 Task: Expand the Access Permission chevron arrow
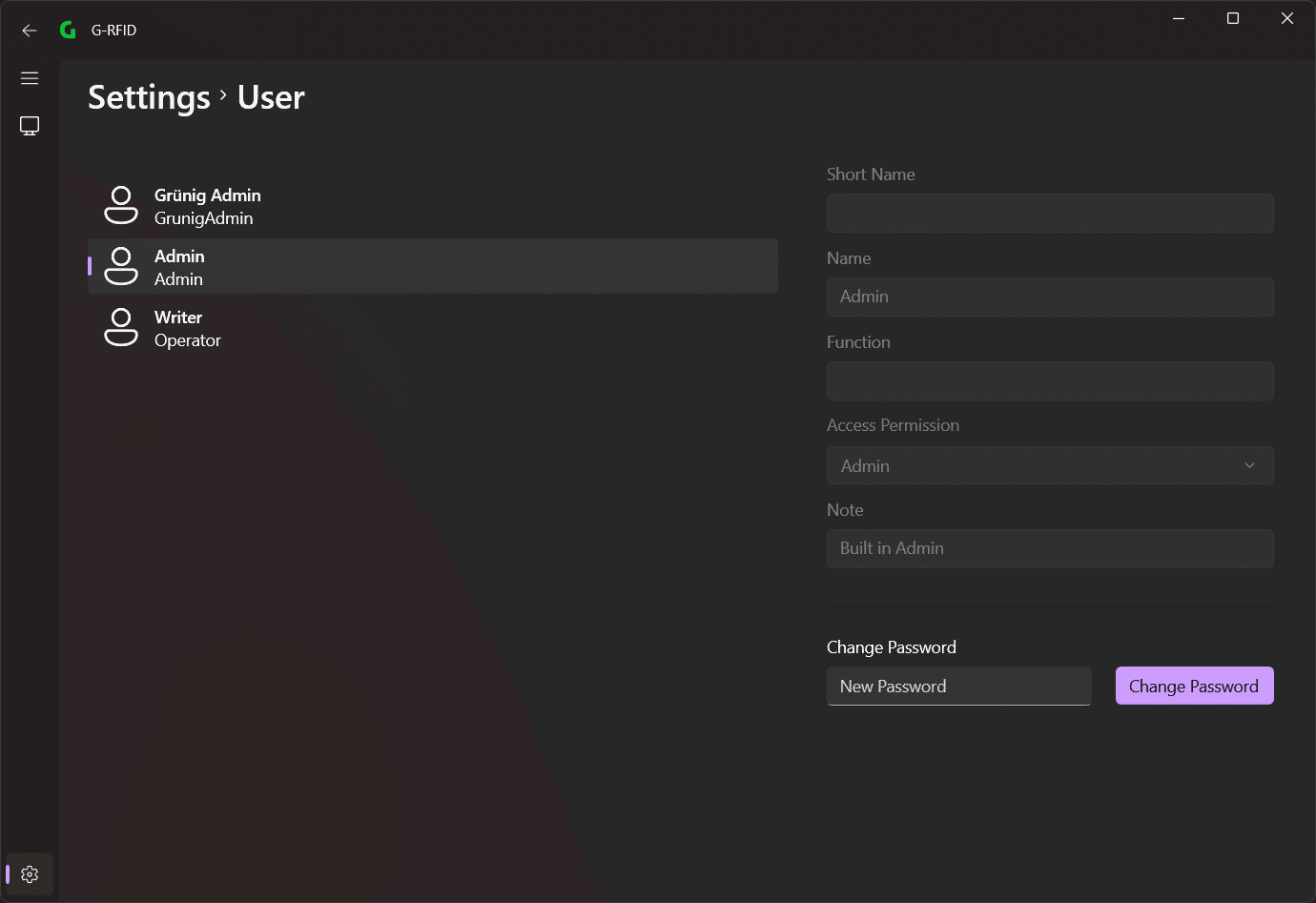pyautogui.click(x=1249, y=465)
